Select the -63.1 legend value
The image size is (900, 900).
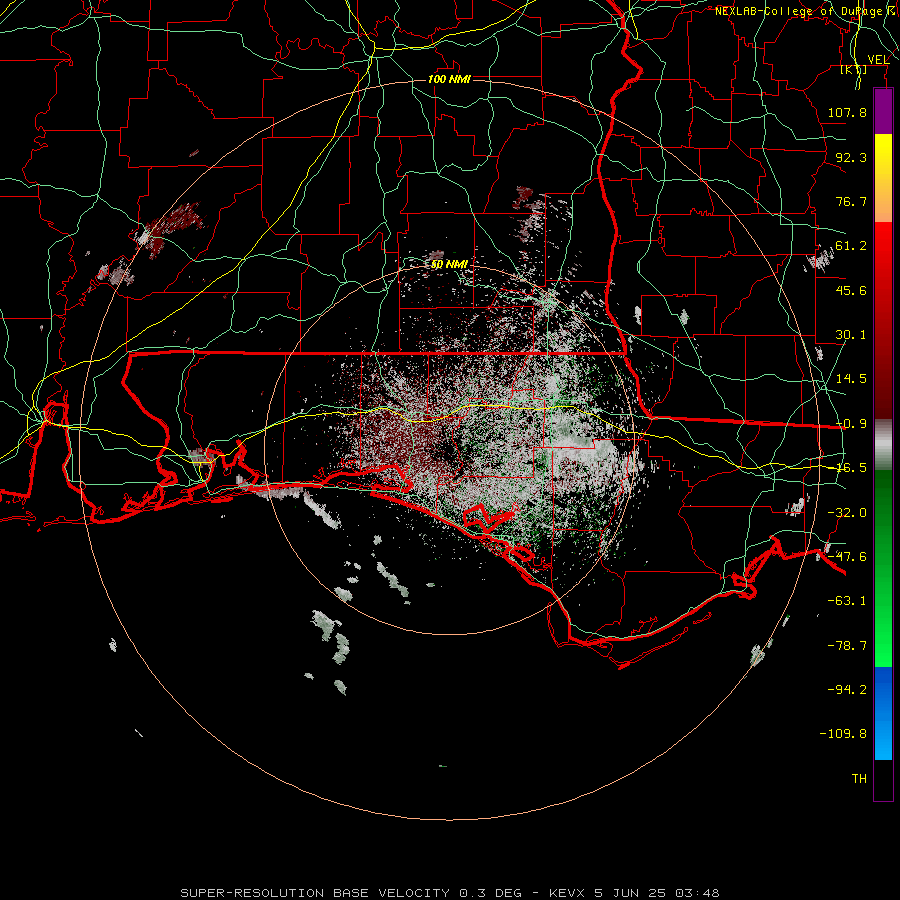(847, 601)
